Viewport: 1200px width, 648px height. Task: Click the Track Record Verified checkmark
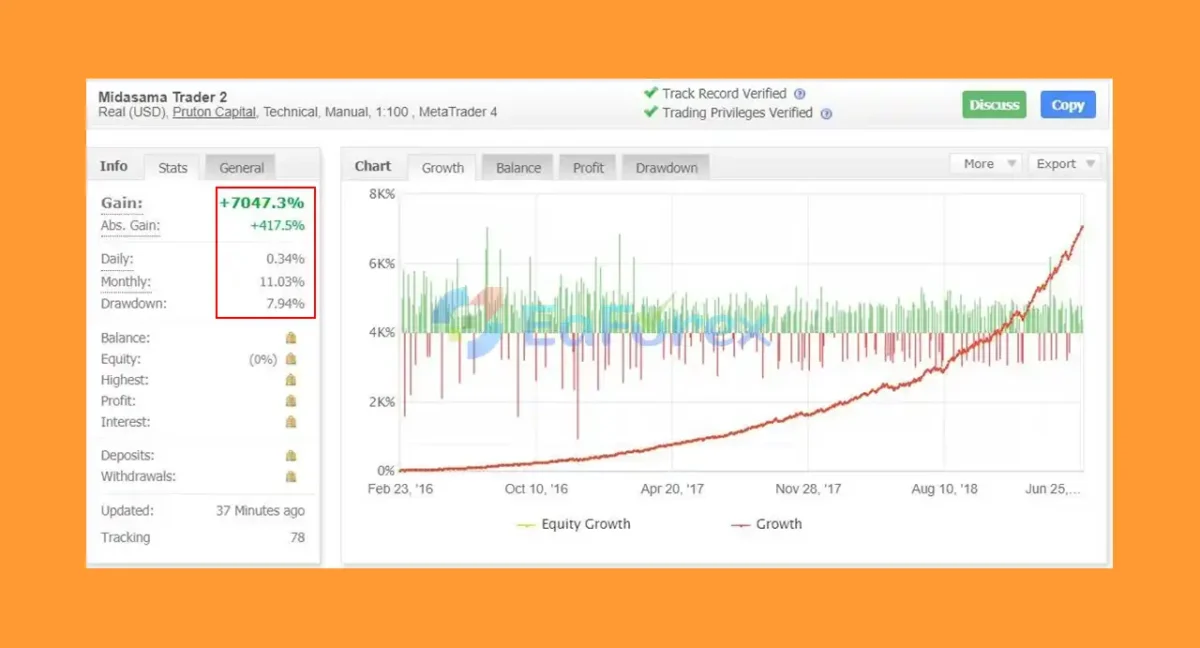pyautogui.click(x=651, y=93)
